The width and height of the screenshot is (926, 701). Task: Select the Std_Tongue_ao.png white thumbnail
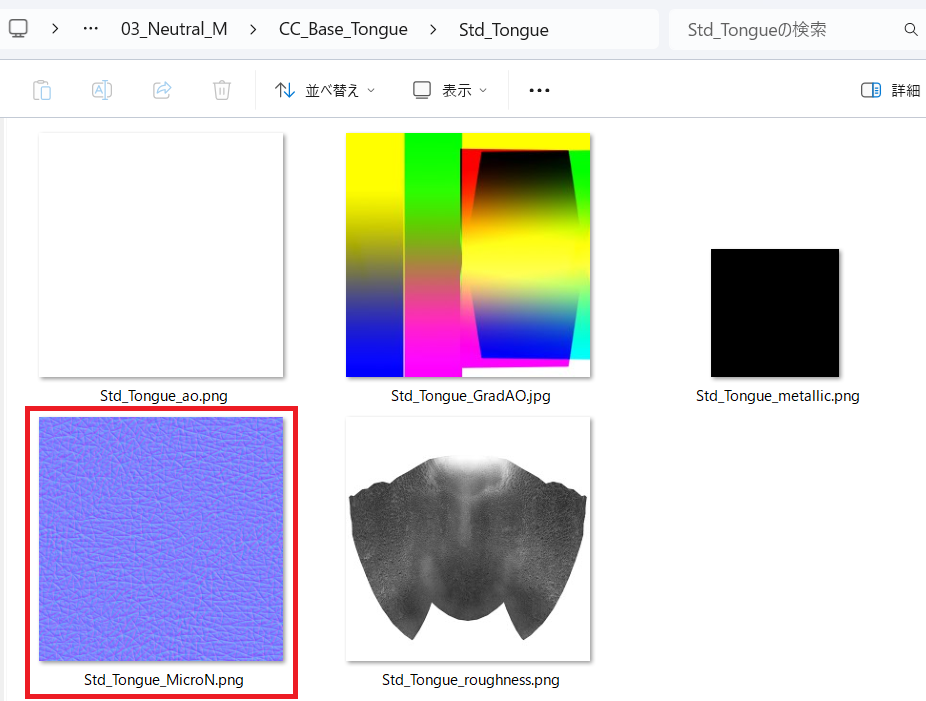tap(161, 255)
